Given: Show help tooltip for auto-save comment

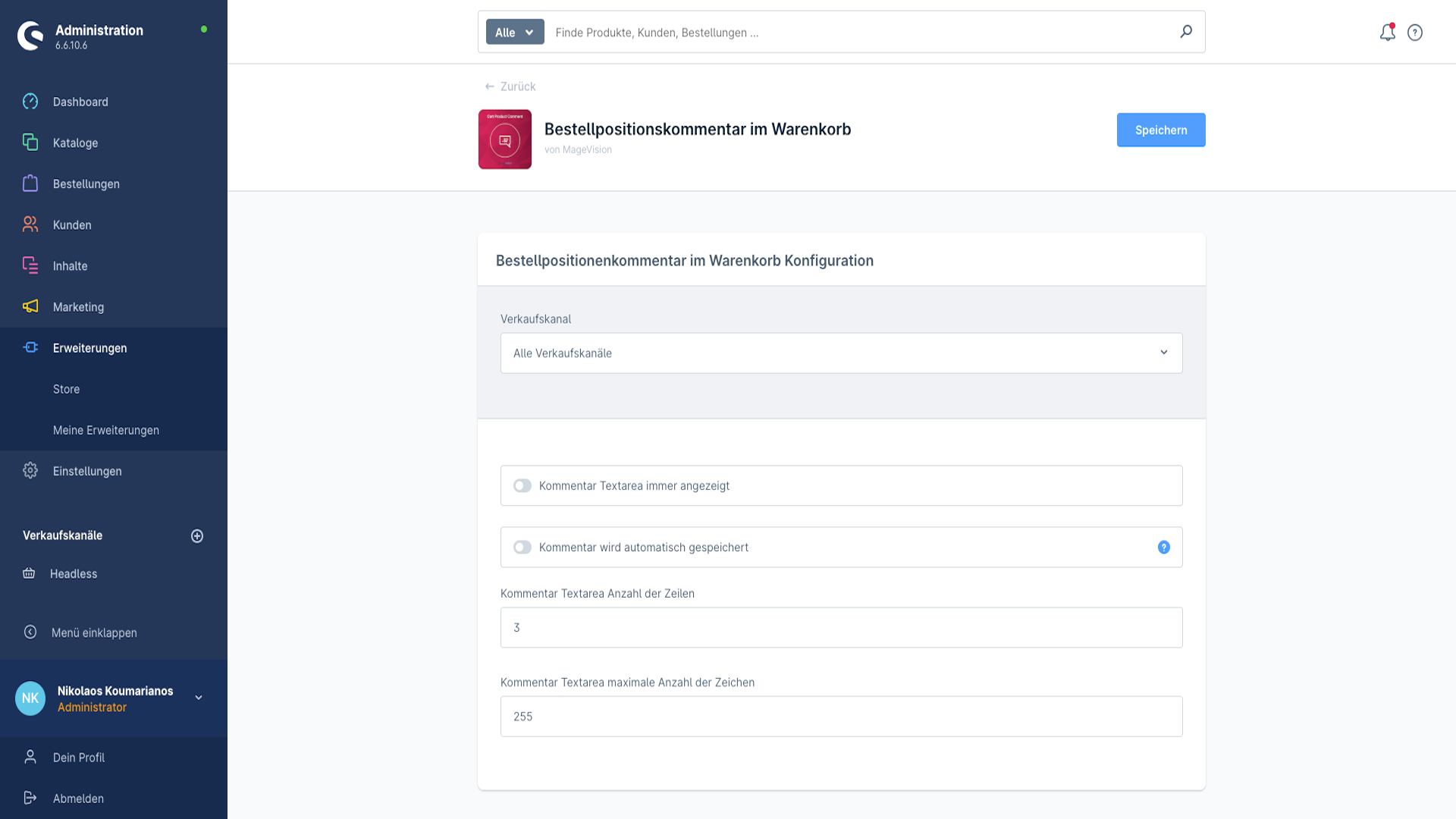Looking at the screenshot, I should pyautogui.click(x=1164, y=548).
